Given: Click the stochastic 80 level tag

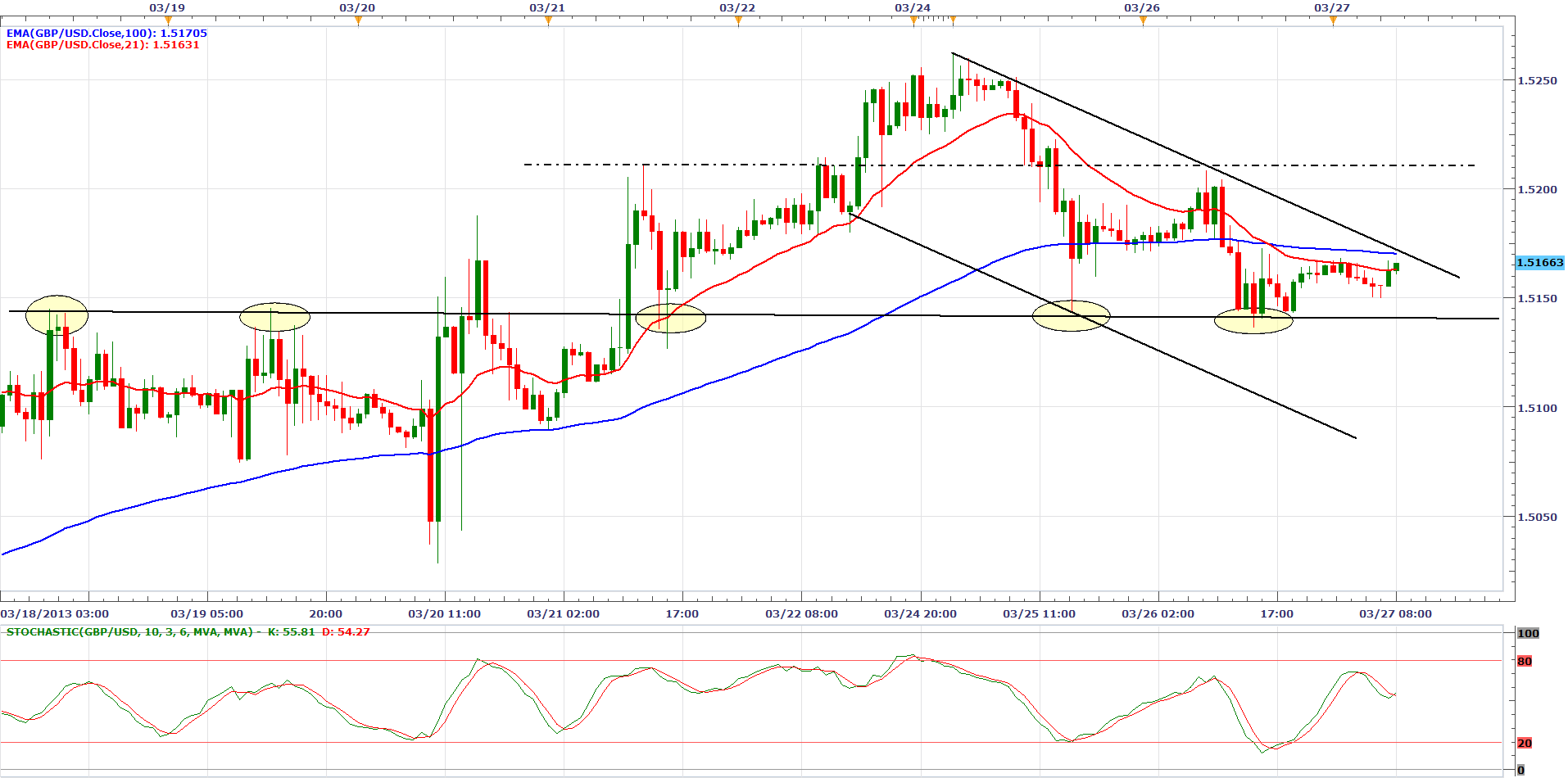Looking at the screenshot, I should pos(1525,662).
